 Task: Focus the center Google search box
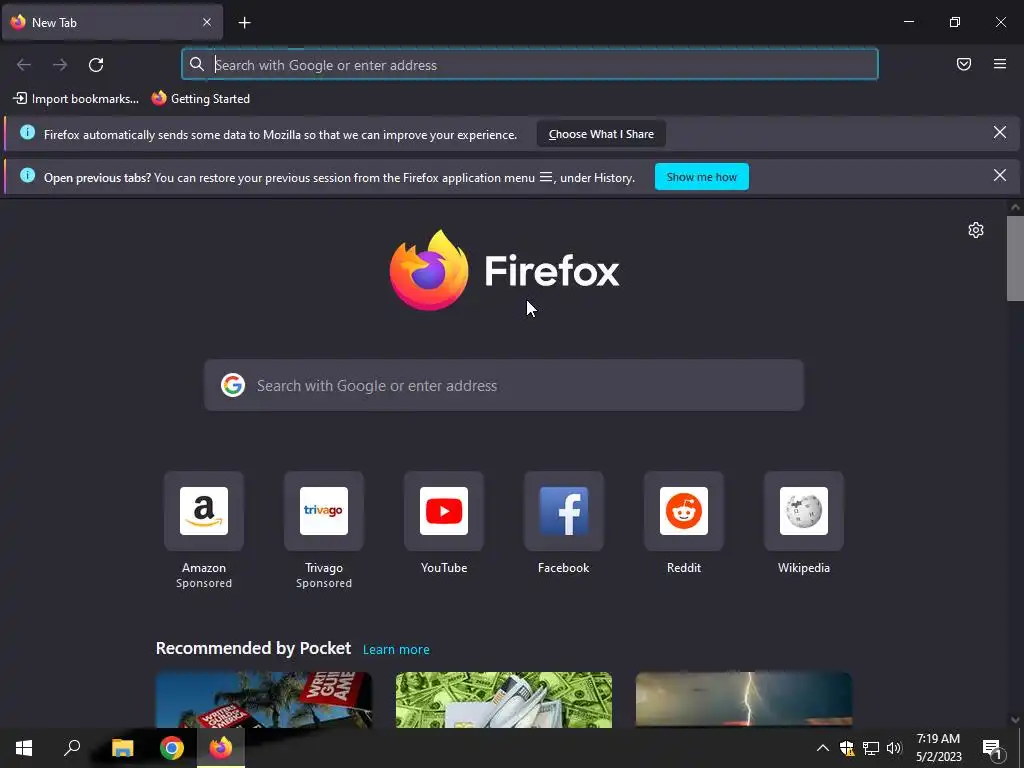pos(504,385)
